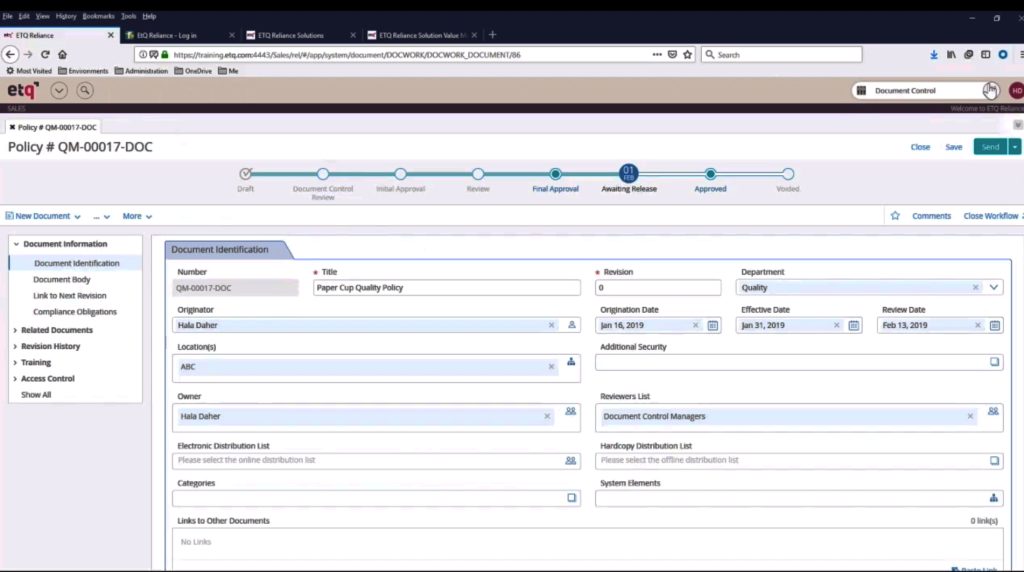Open the group picker icon for Reviewers List
Screen dimensions: 1024x572
tap(993, 411)
